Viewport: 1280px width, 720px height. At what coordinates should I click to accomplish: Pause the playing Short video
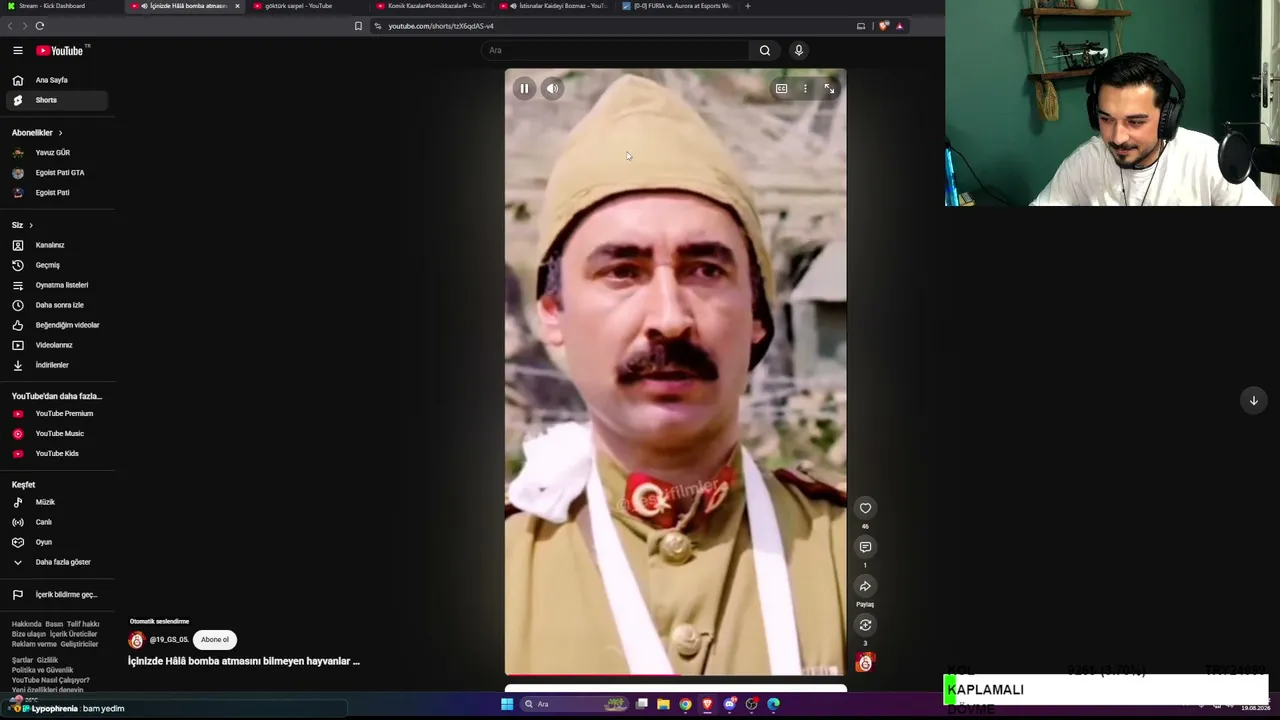click(524, 89)
